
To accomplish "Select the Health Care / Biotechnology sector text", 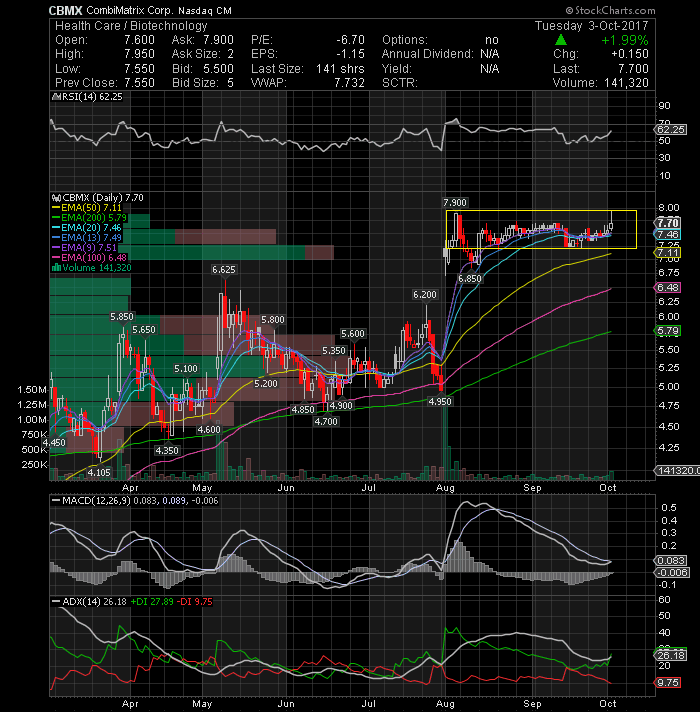I will pos(131,26).
